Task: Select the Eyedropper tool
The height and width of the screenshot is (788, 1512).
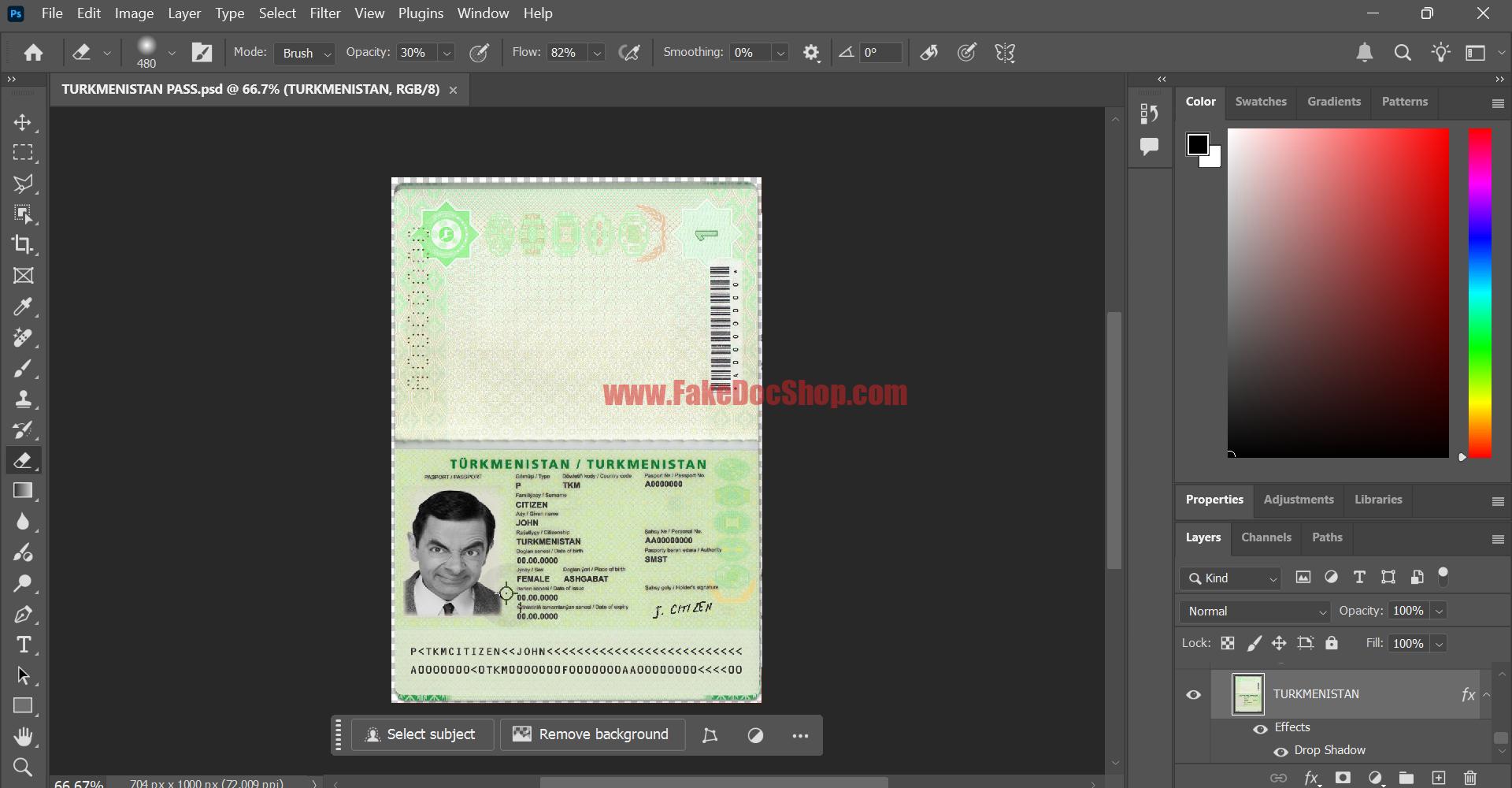Action: click(x=23, y=307)
